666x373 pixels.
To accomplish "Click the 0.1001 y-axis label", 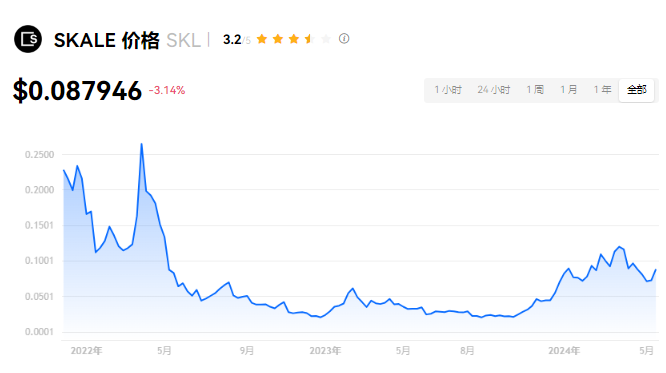I will pyautogui.click(x=40, y=260).
